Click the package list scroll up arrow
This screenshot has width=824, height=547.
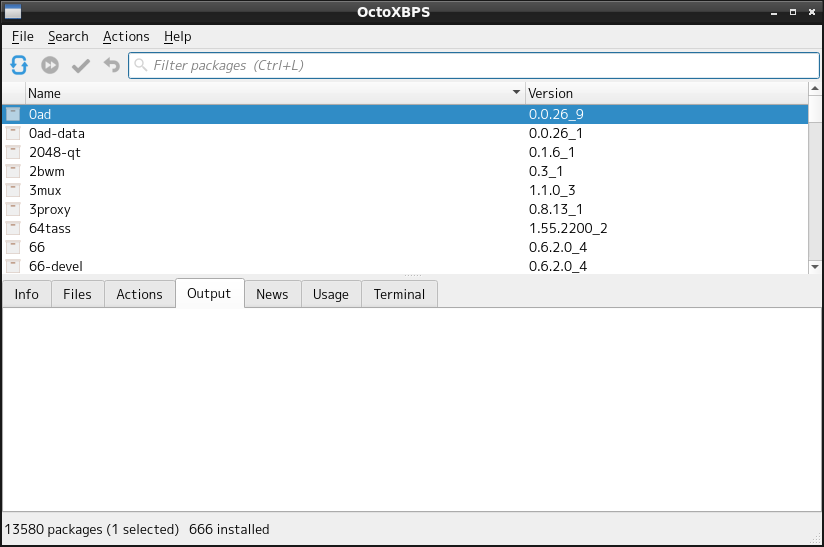[815, 88]
